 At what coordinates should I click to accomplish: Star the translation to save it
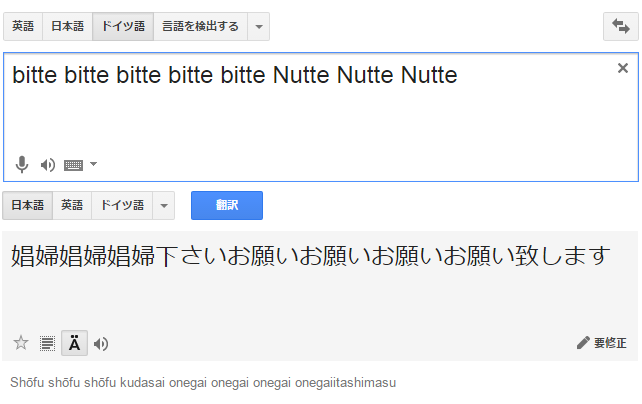coord(21,344)
